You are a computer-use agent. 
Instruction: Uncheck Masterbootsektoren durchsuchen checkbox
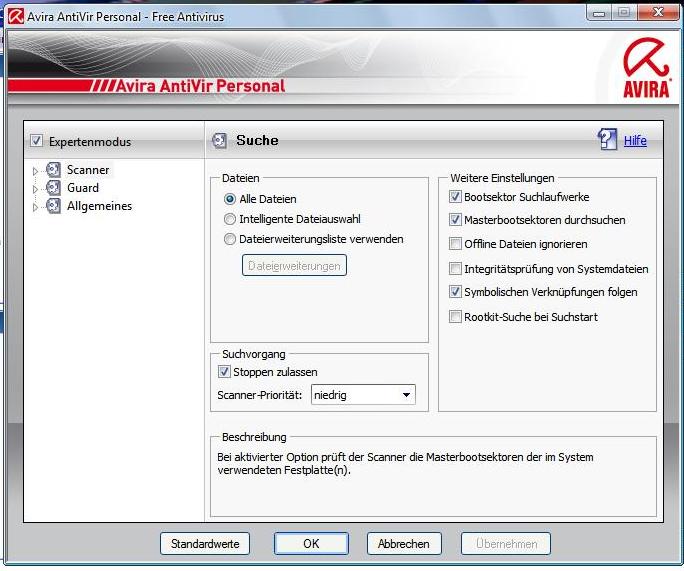coord(455,219)
